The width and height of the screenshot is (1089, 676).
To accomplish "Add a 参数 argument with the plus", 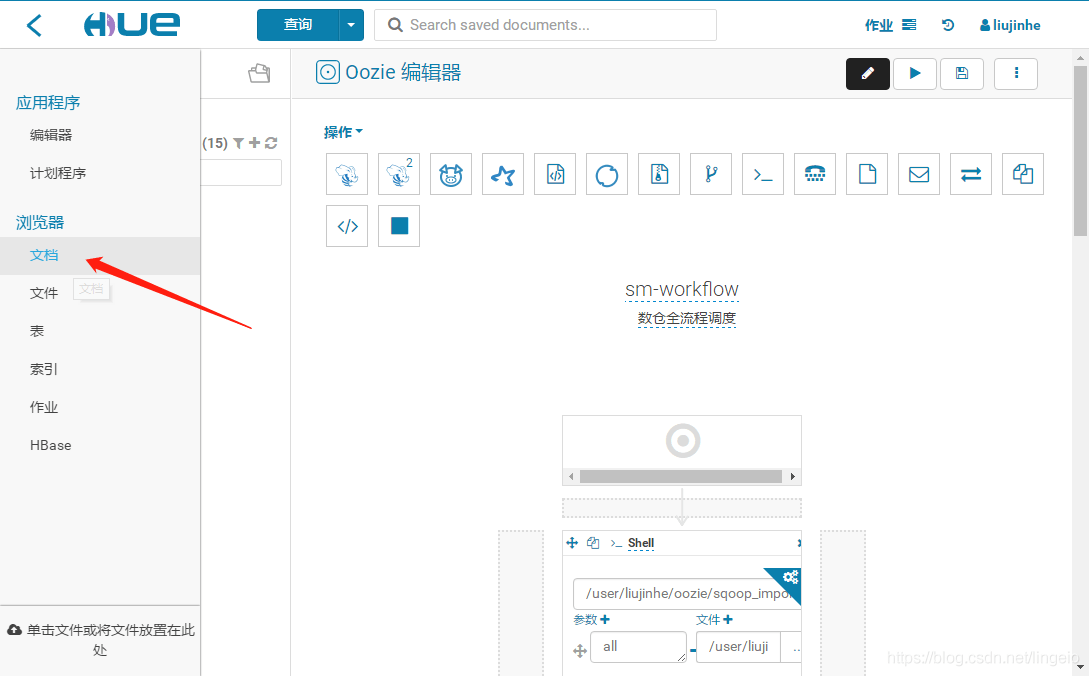I will pyautogui.click(x=605, y=619).
